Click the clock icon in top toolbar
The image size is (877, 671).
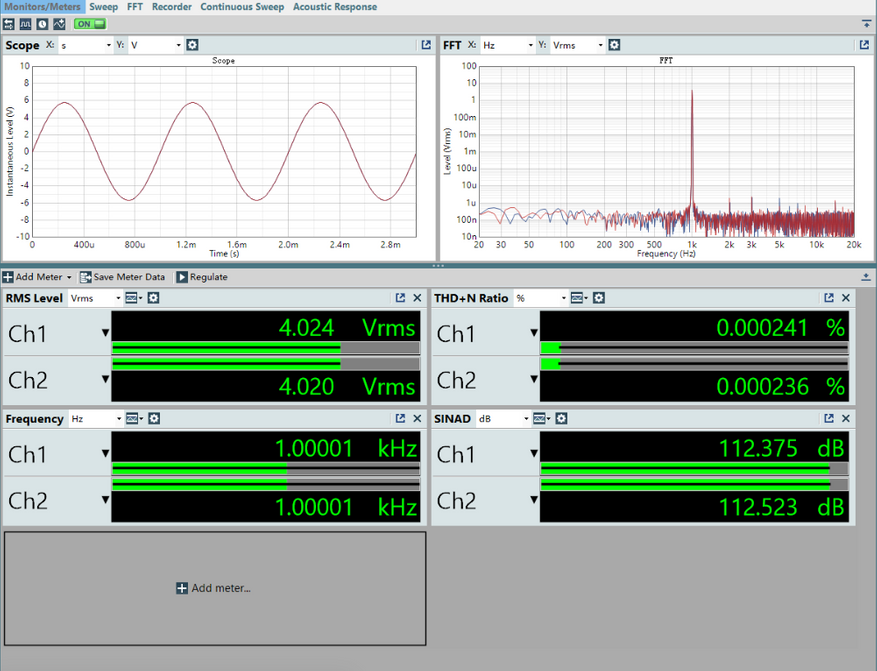[x=42, y=24]
